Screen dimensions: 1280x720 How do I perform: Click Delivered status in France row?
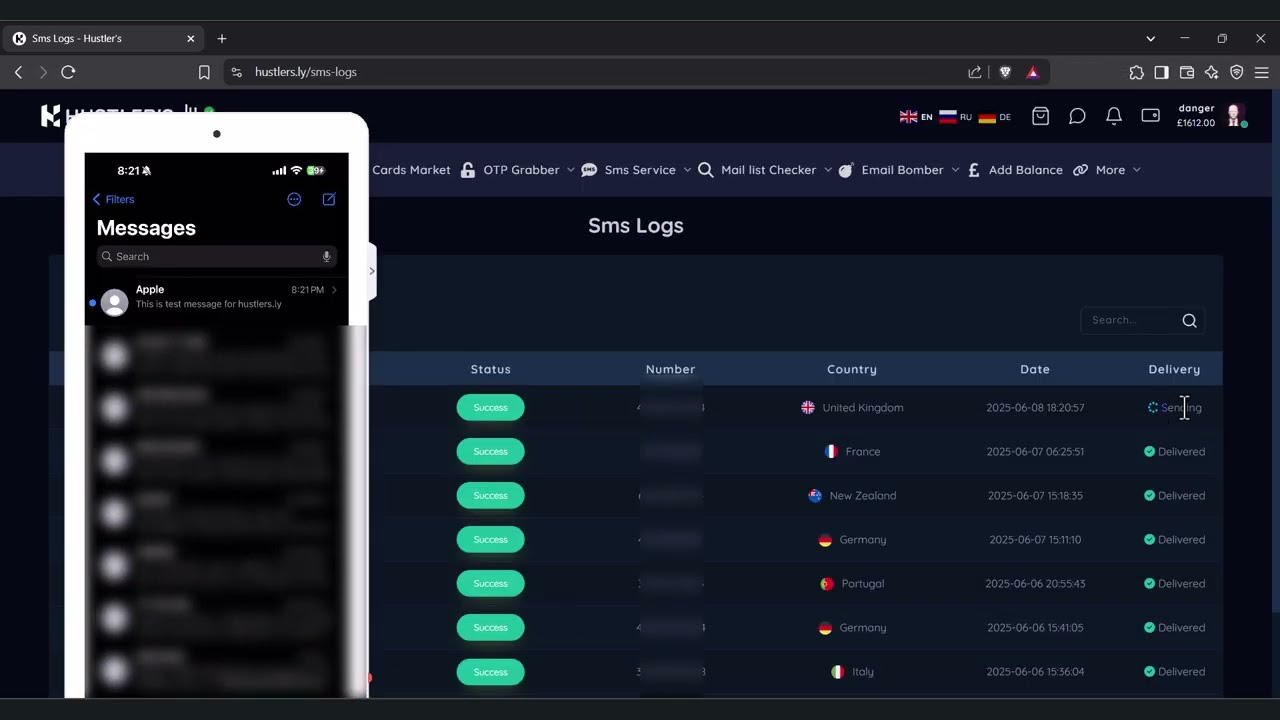(x=1175, y=451)
